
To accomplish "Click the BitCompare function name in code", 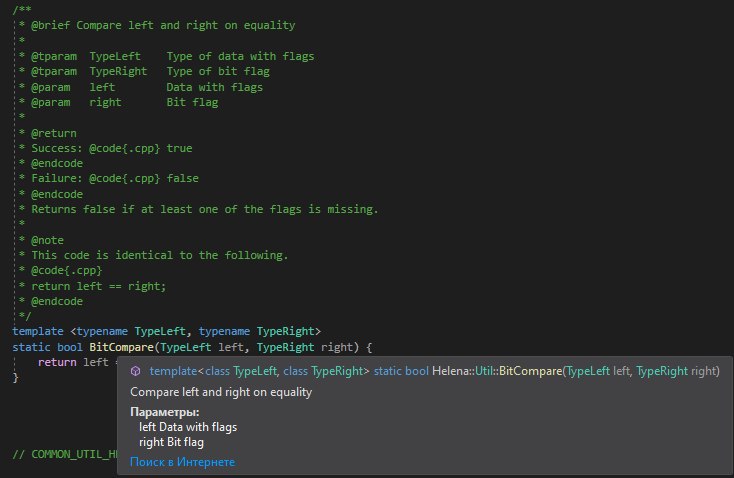I will (121, 347).
